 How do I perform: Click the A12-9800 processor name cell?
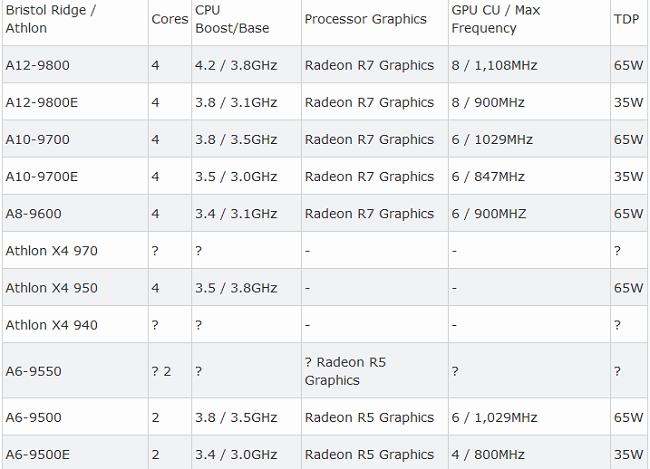(x=37, y=65)
